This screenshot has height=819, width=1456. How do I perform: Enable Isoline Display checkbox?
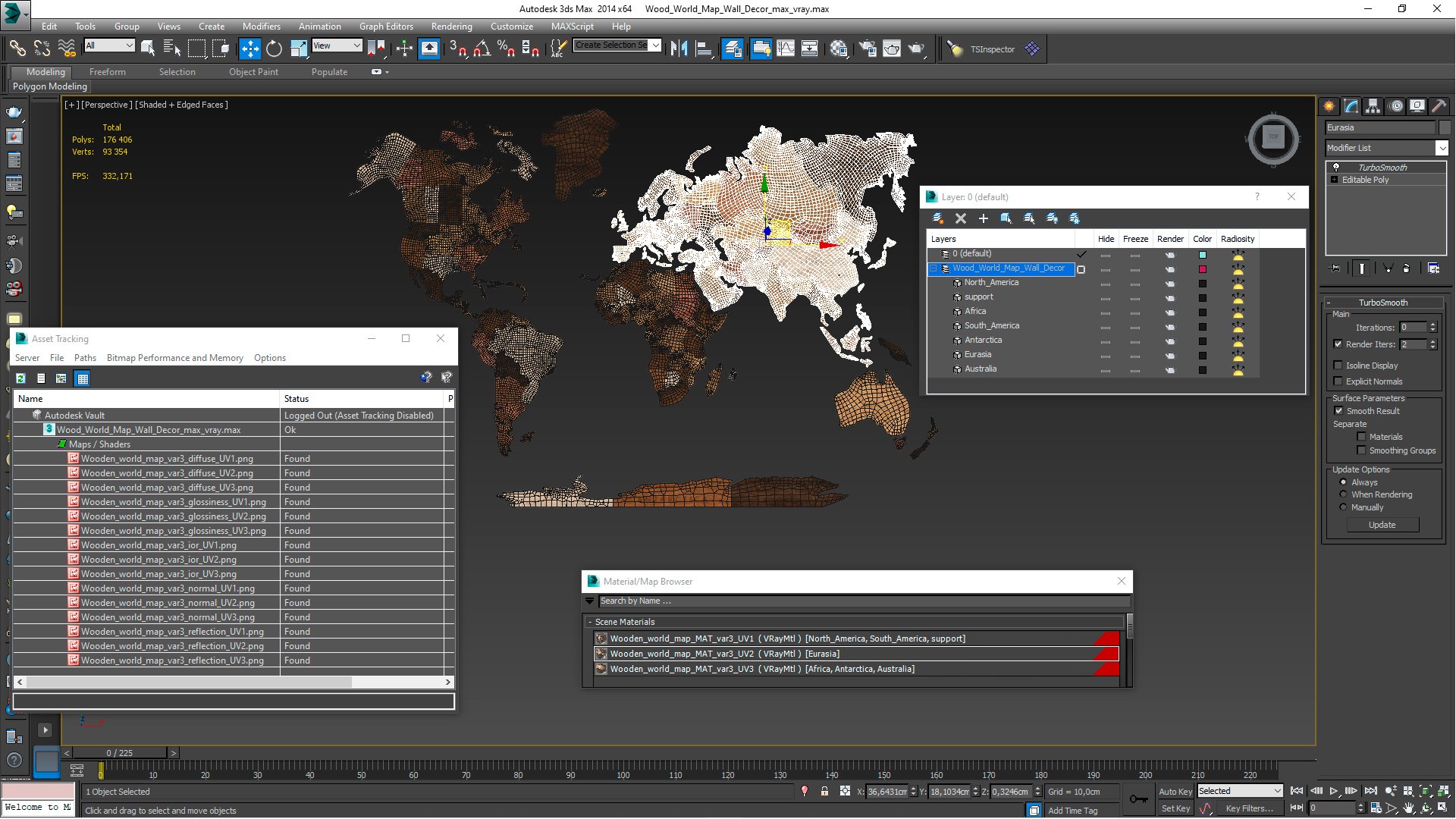(x=1338, y=366)
